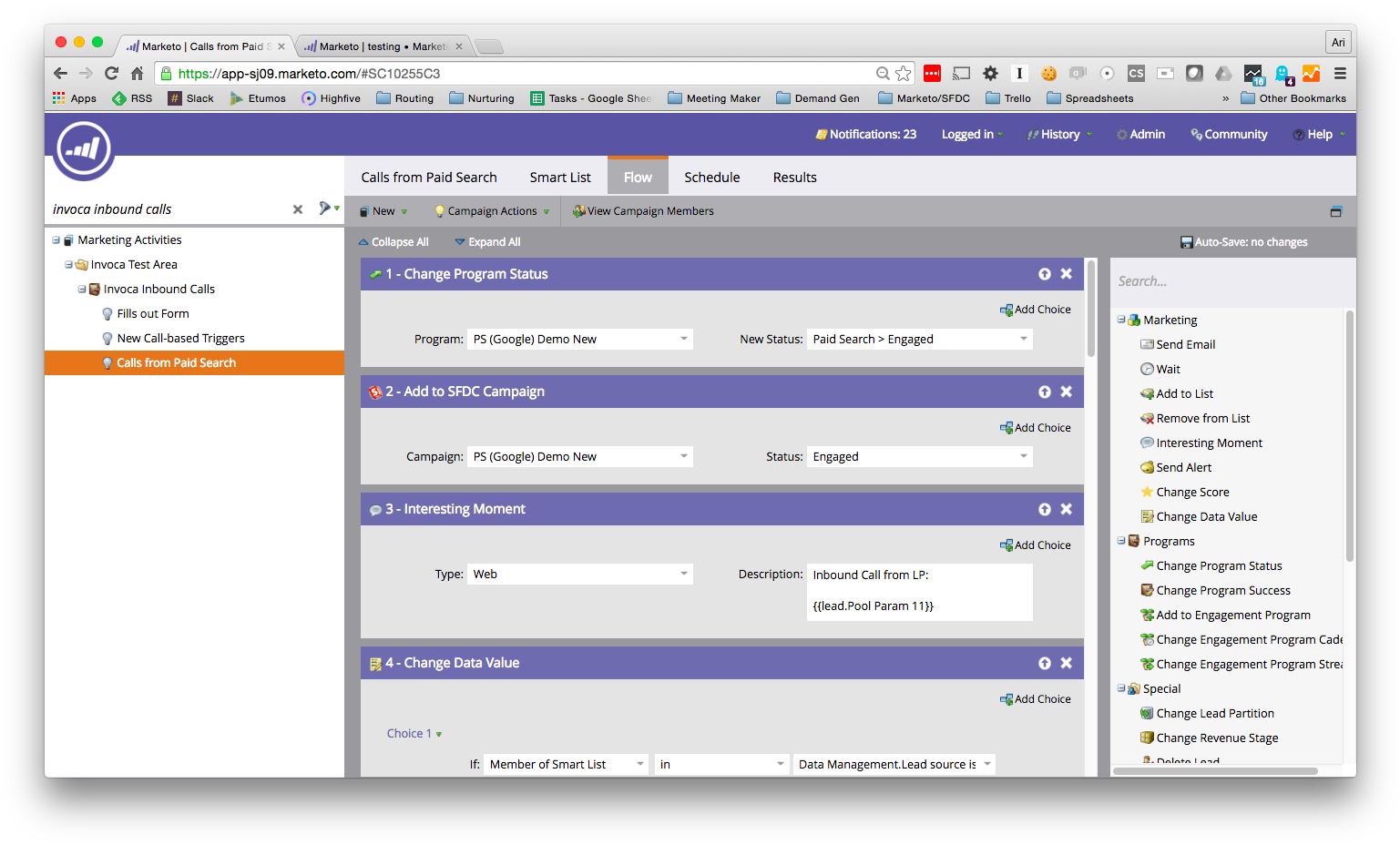1400x845 pixels.
Task: Open the tree filter options icon
Action: [328, 209]
